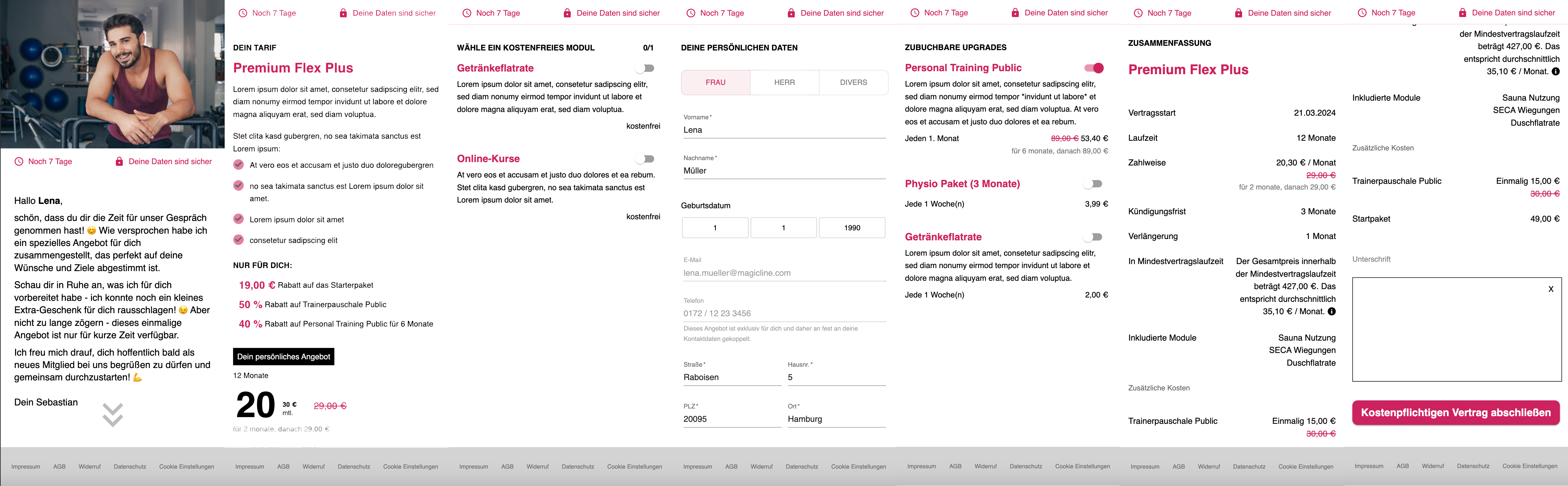Toggle the Online-Kurse module switch
1568x486 pixels.
click(645, 159)
